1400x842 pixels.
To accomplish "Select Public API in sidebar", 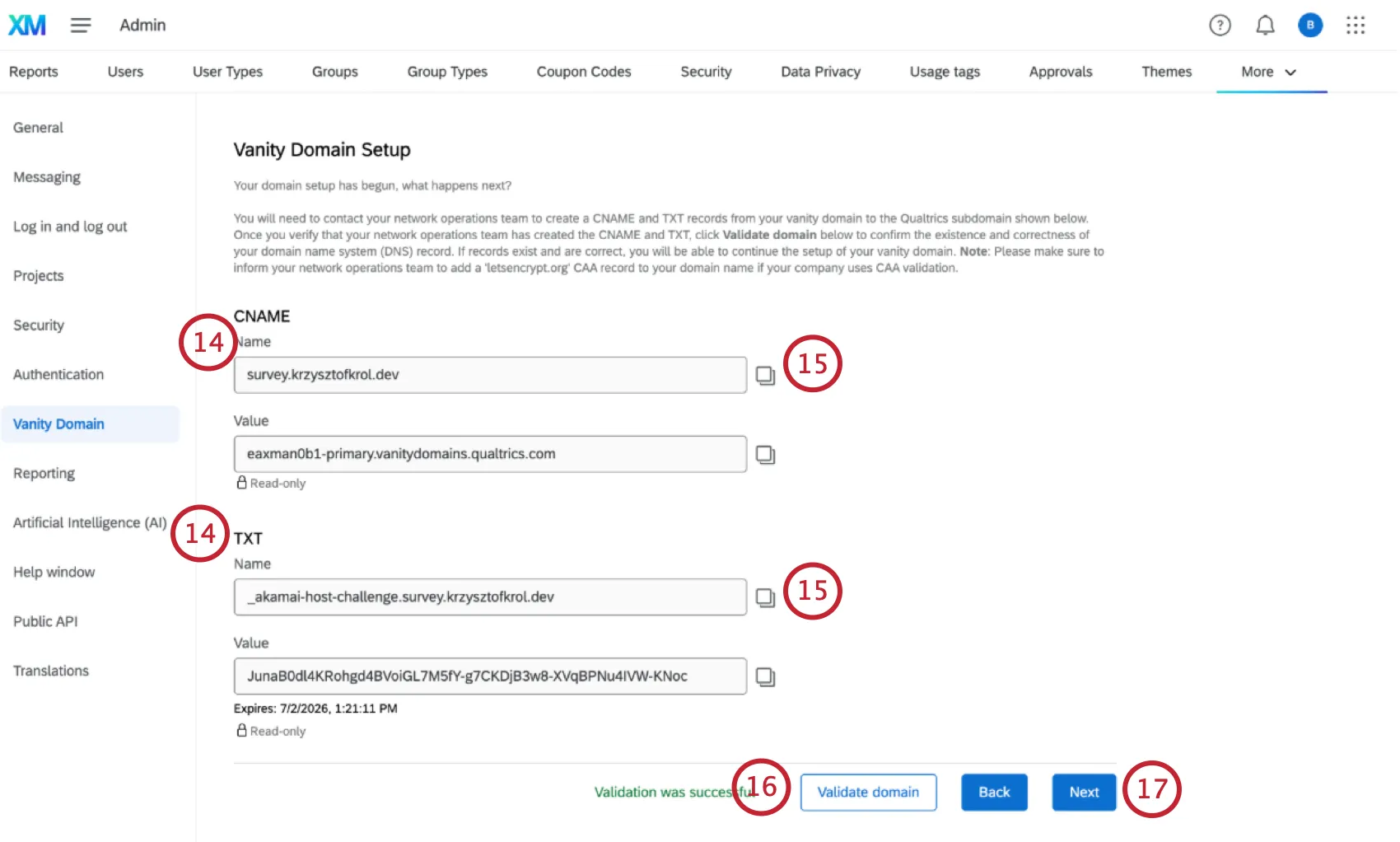I will [x=45, y=622].
